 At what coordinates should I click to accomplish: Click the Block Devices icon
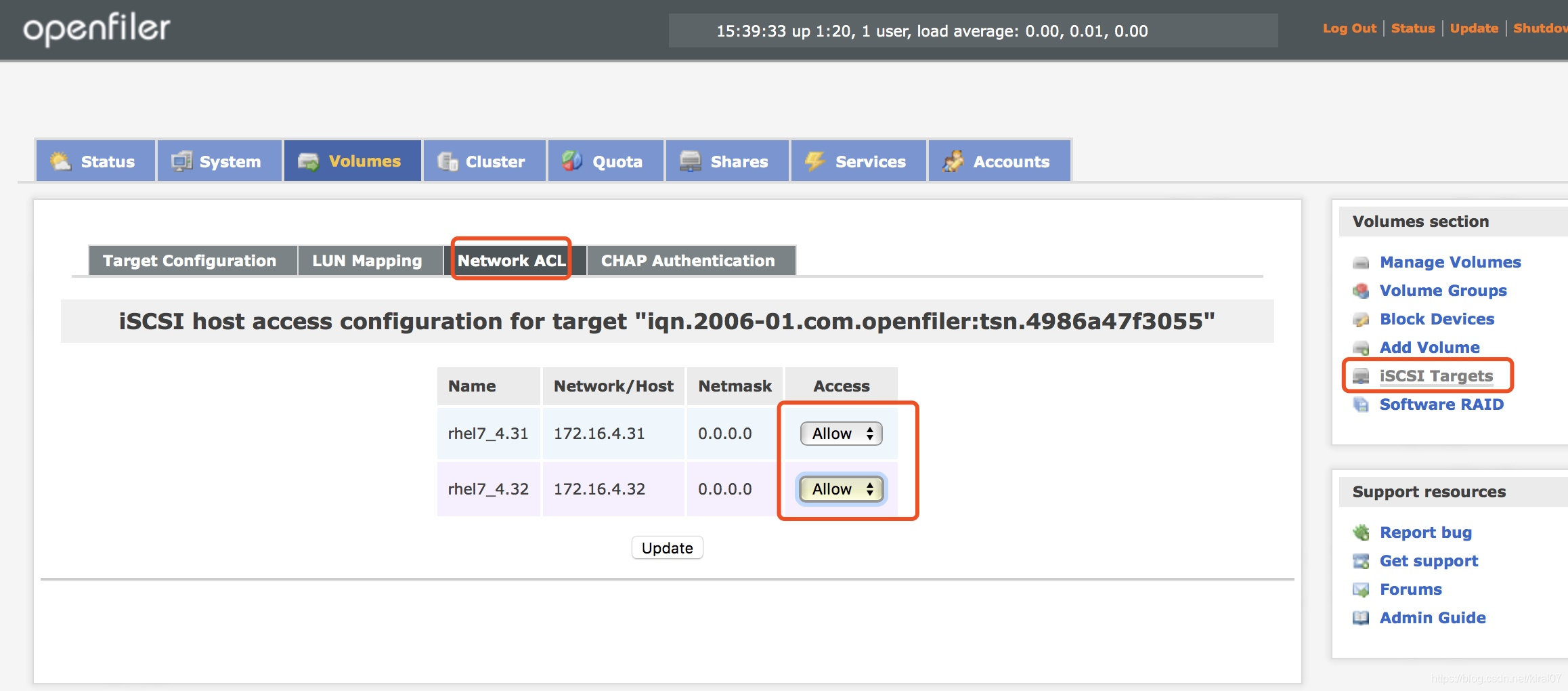tap(1361, 320)
